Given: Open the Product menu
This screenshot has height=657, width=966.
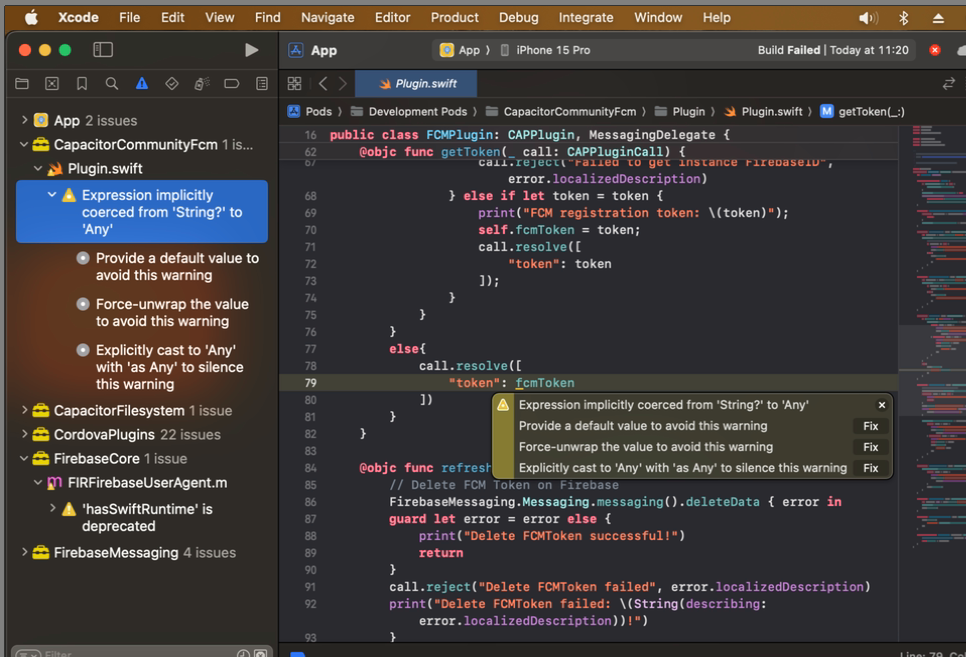Looking at the screenshot, I should (455, 17).
